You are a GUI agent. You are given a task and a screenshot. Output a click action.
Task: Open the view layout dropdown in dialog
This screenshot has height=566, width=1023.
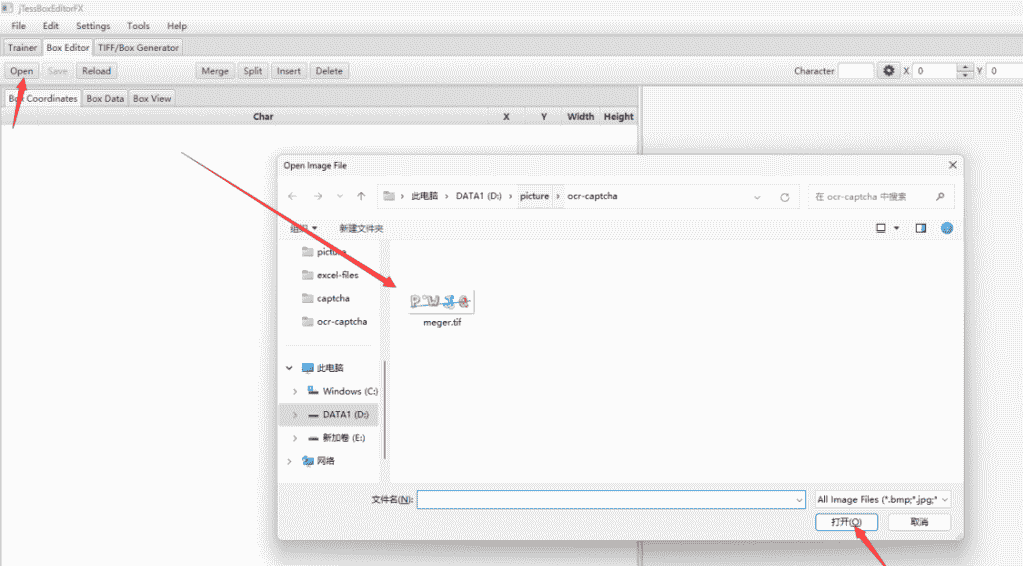pyautogui.click(x=896, y=229)
